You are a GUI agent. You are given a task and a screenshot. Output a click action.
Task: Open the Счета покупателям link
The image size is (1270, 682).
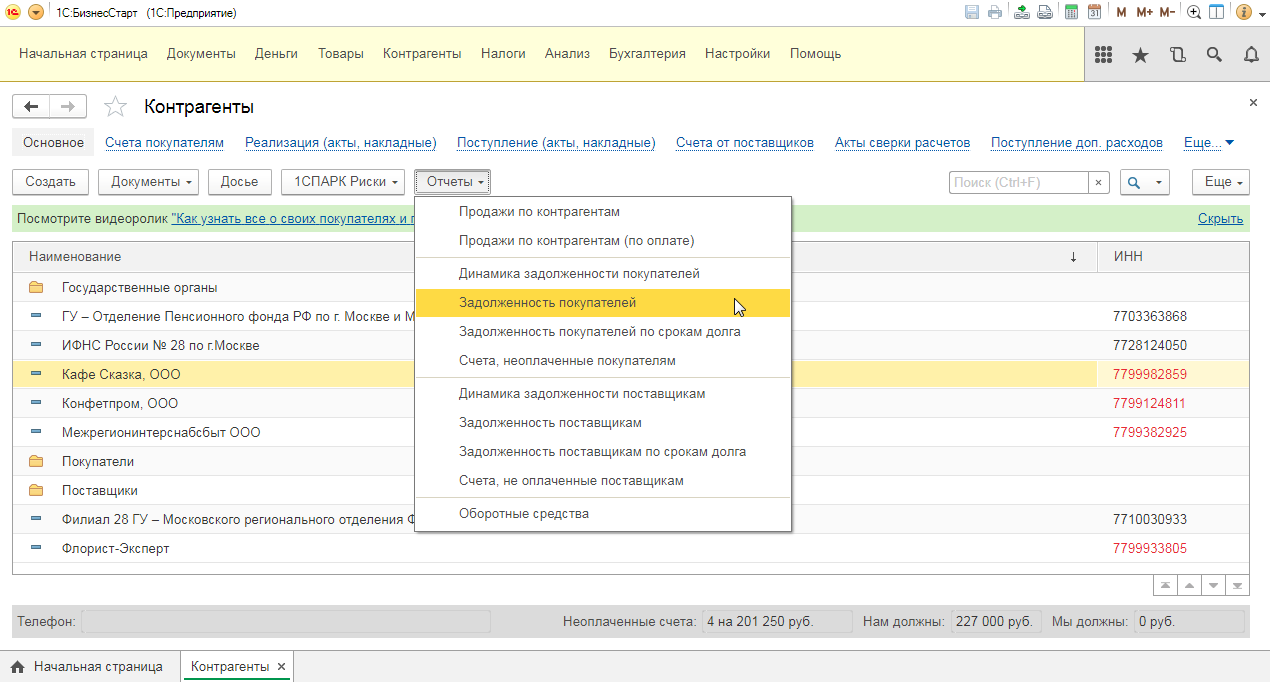164,143
